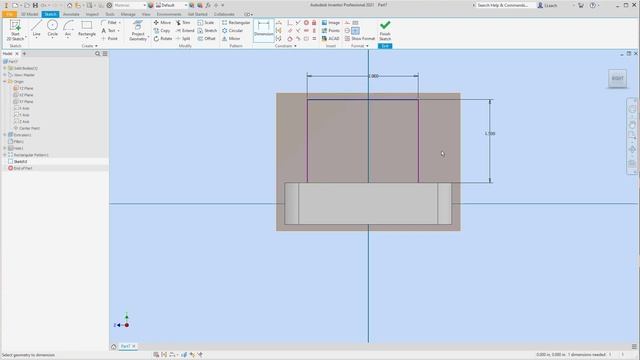Select the Text tool

[x=109, y=31]
